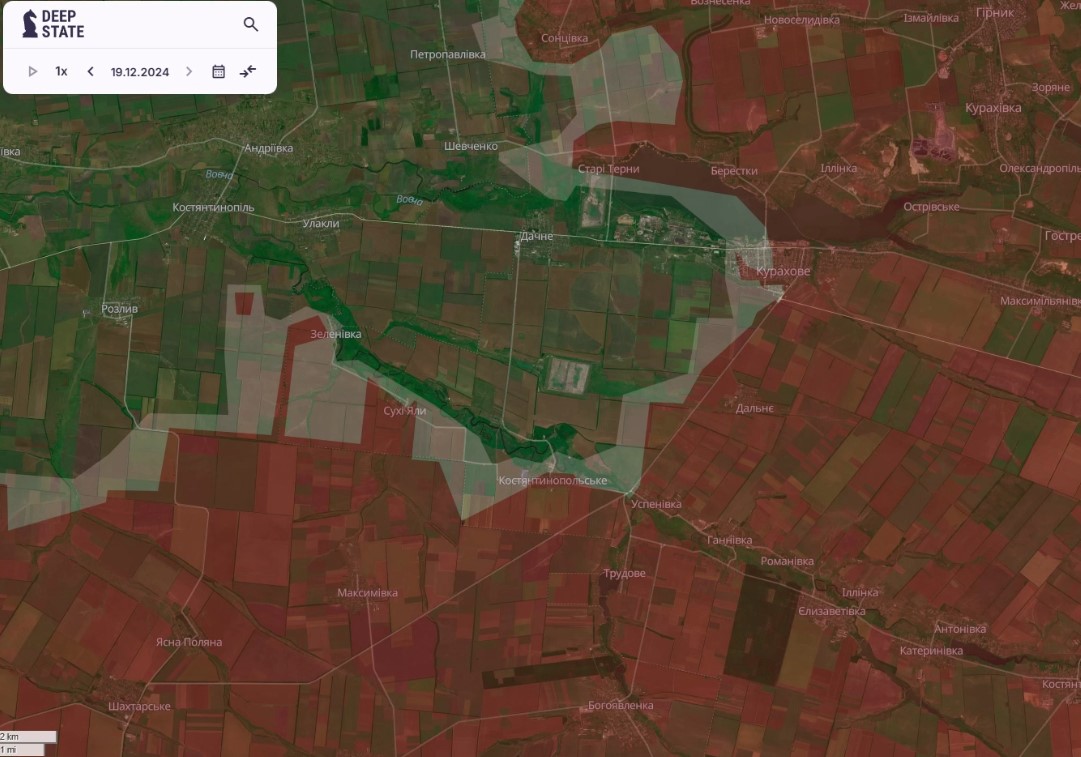This screenshot has width=1081, height=757.
Task: Click the Улакли label
Action: [x=321, y=223]
